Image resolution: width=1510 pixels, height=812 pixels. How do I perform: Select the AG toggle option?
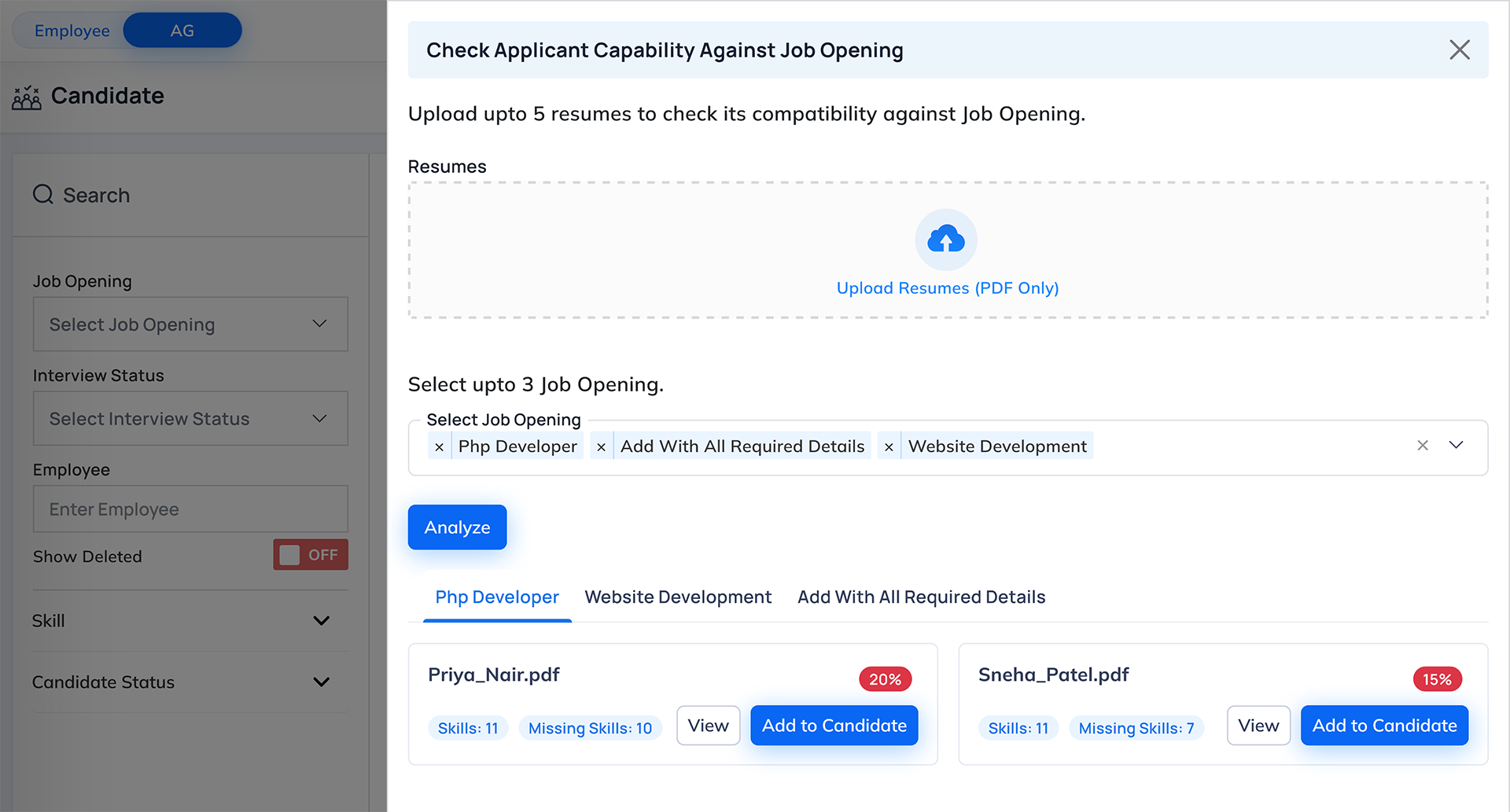(x=182, y=31)
